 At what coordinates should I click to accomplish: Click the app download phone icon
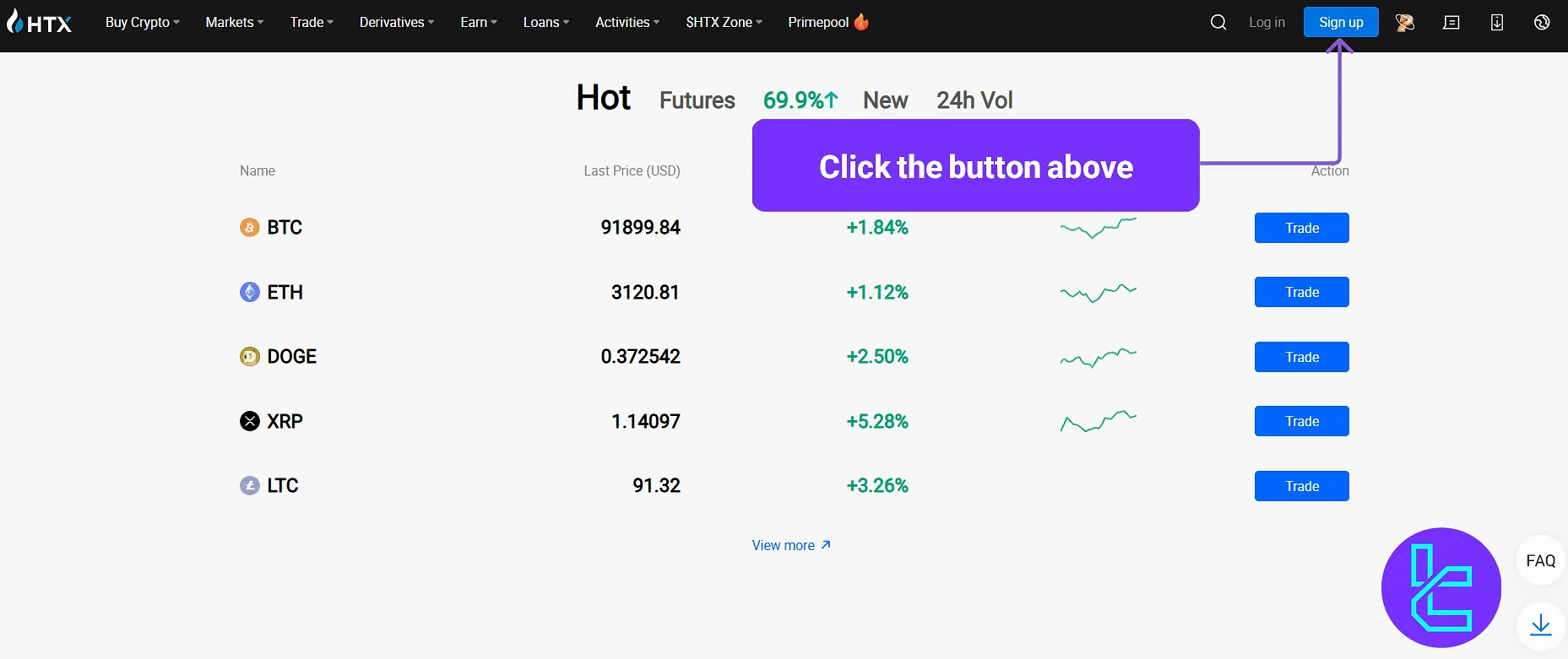(x=1497, y=23)
